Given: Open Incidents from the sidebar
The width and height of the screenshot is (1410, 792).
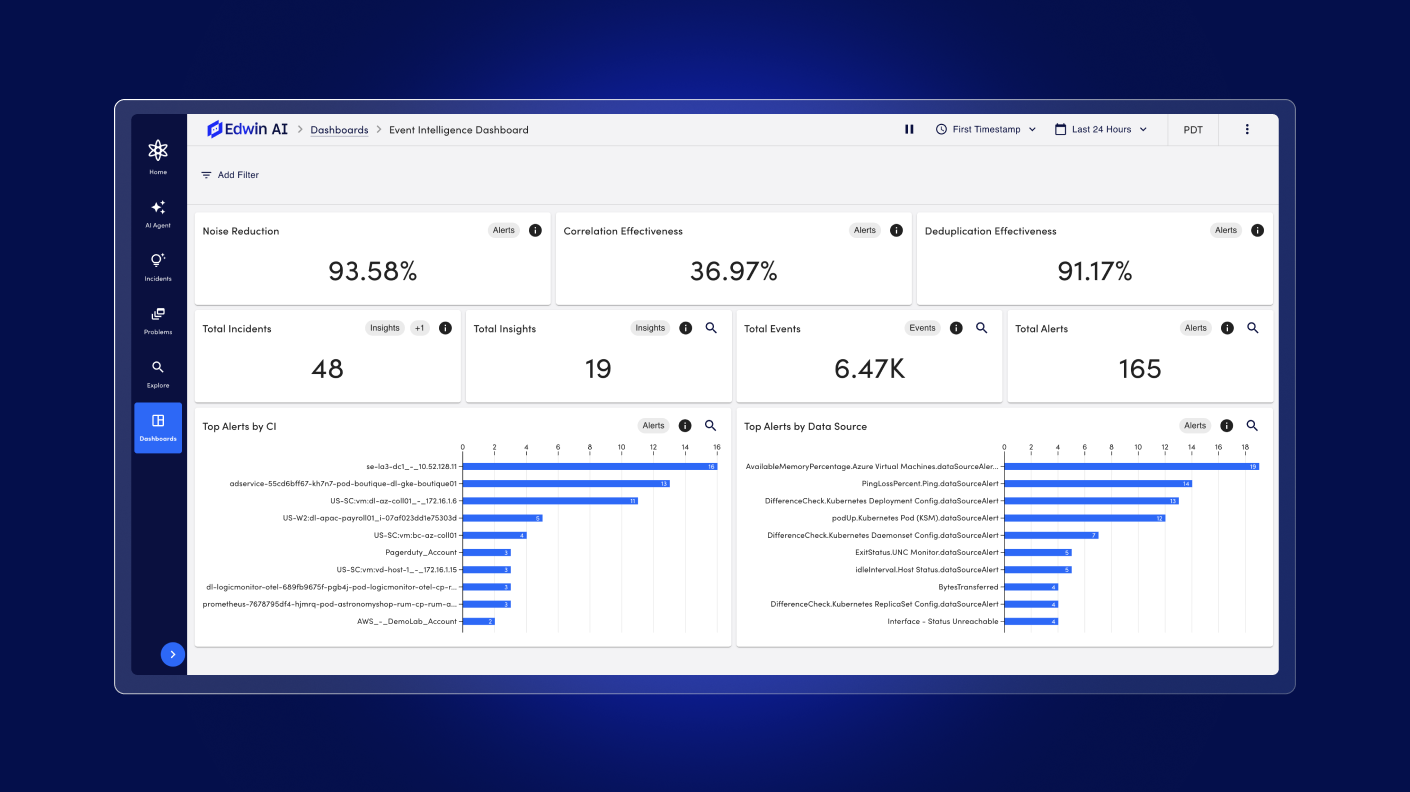Looking at the screenshot, I should [158, 267].
